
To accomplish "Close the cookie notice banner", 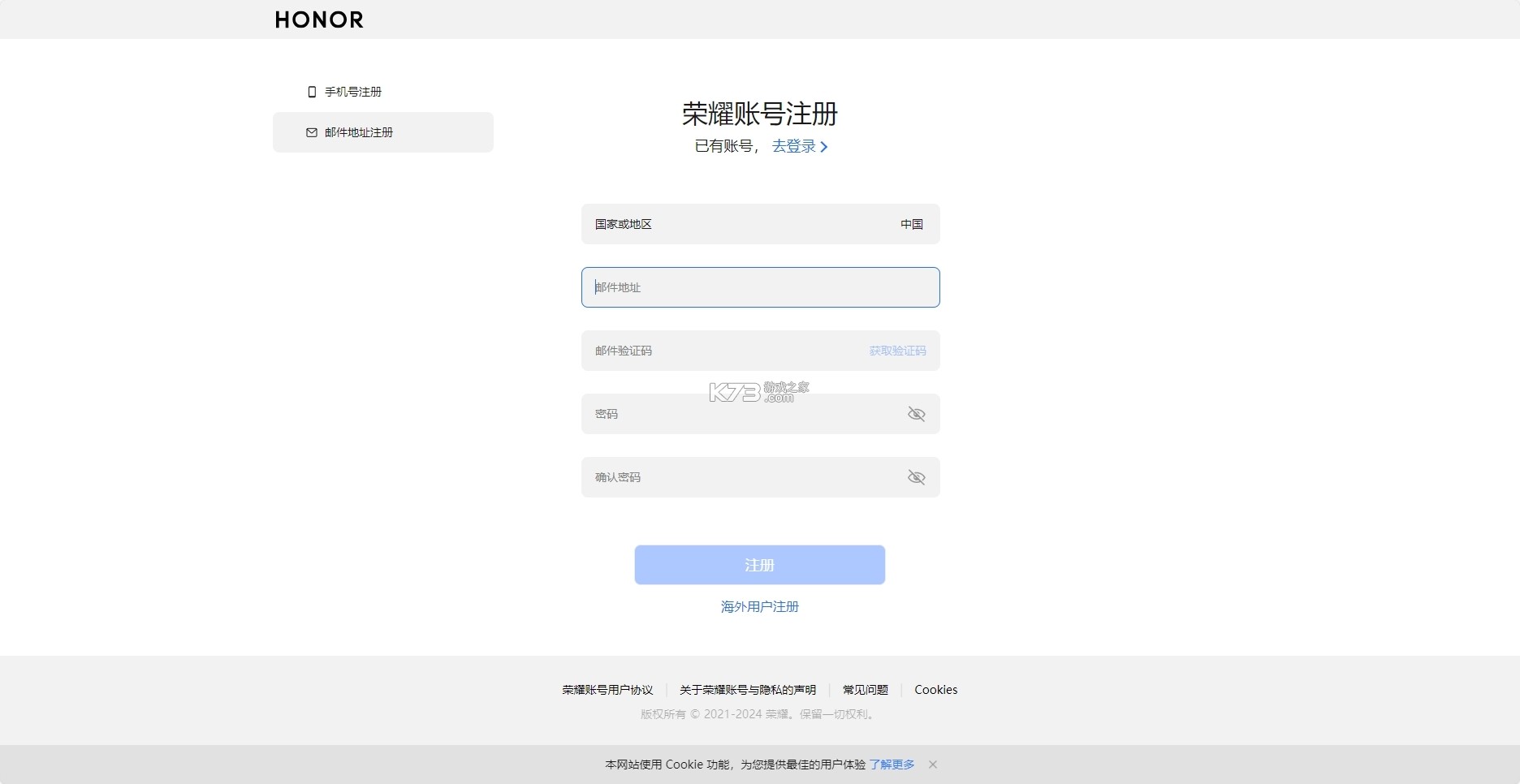I will coord(933,765).
